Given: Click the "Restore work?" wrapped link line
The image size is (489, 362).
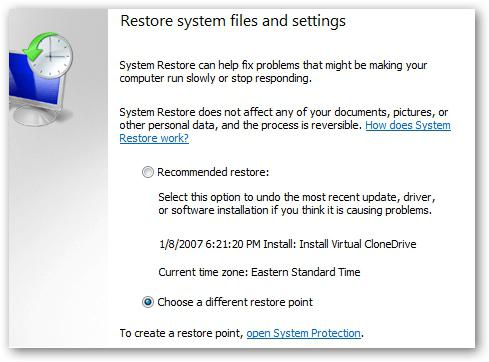Looking at the screenshot, I should click(154, 138).
